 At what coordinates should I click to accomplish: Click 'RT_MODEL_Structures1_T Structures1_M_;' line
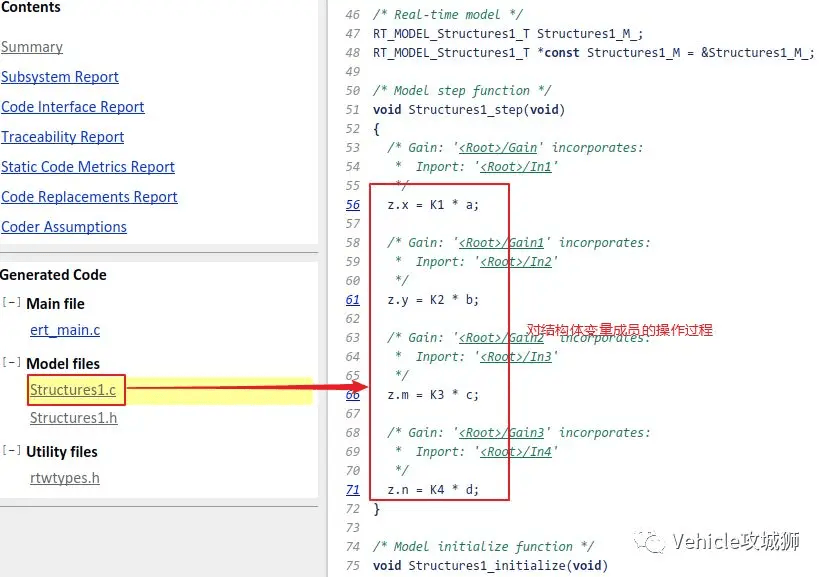508,34
